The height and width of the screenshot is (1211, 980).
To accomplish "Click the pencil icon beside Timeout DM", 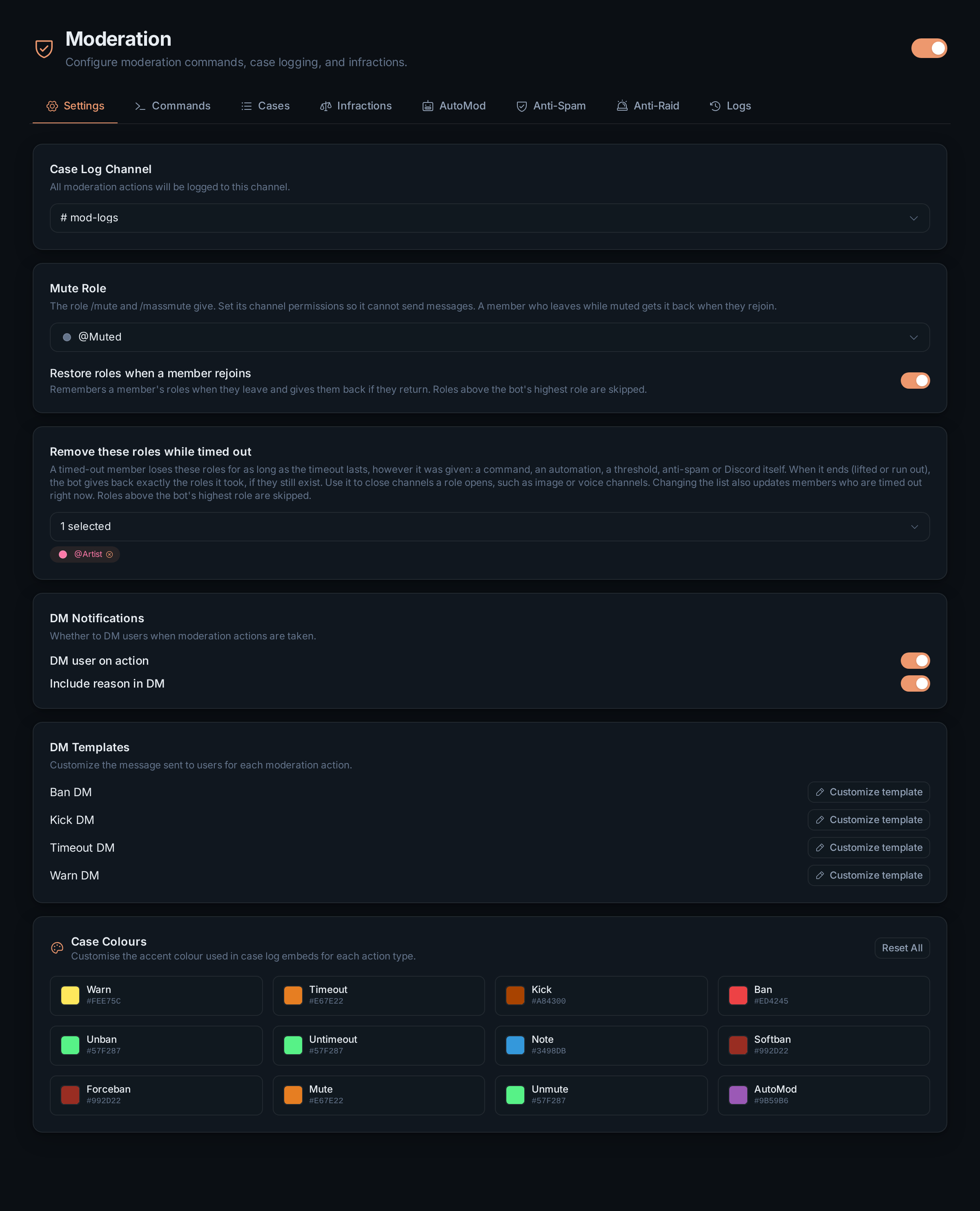I will point(820,848).
